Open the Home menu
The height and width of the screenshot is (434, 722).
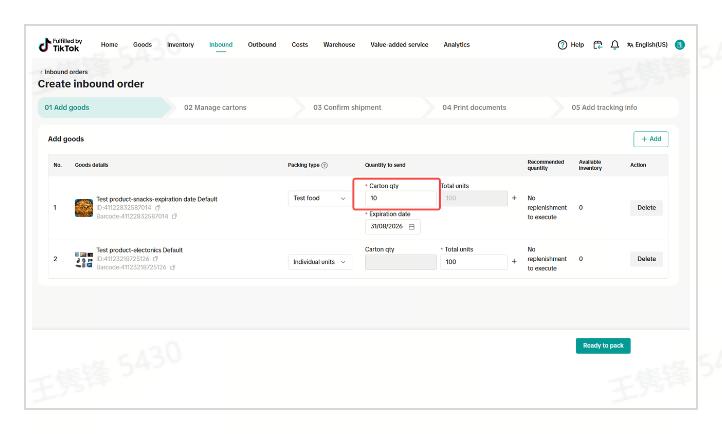coord(109,45)
